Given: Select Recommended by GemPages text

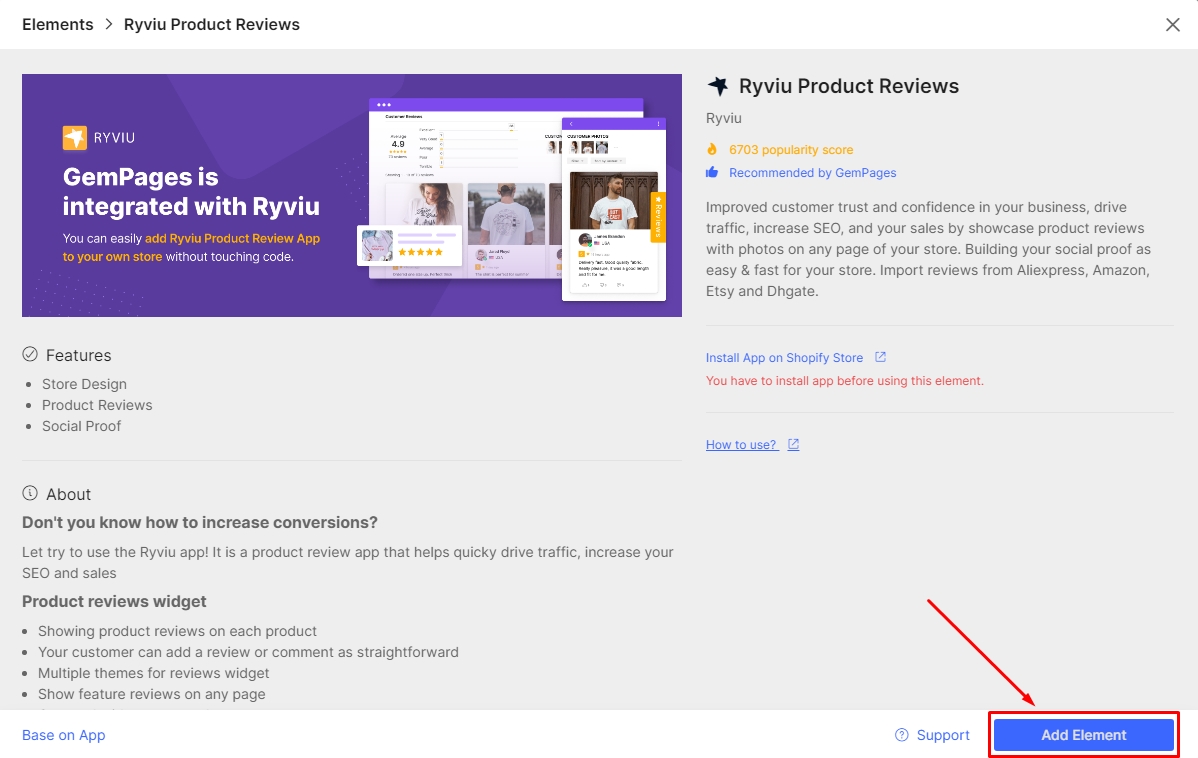Looking at the screenshot, I should click(x=812, y=173).
